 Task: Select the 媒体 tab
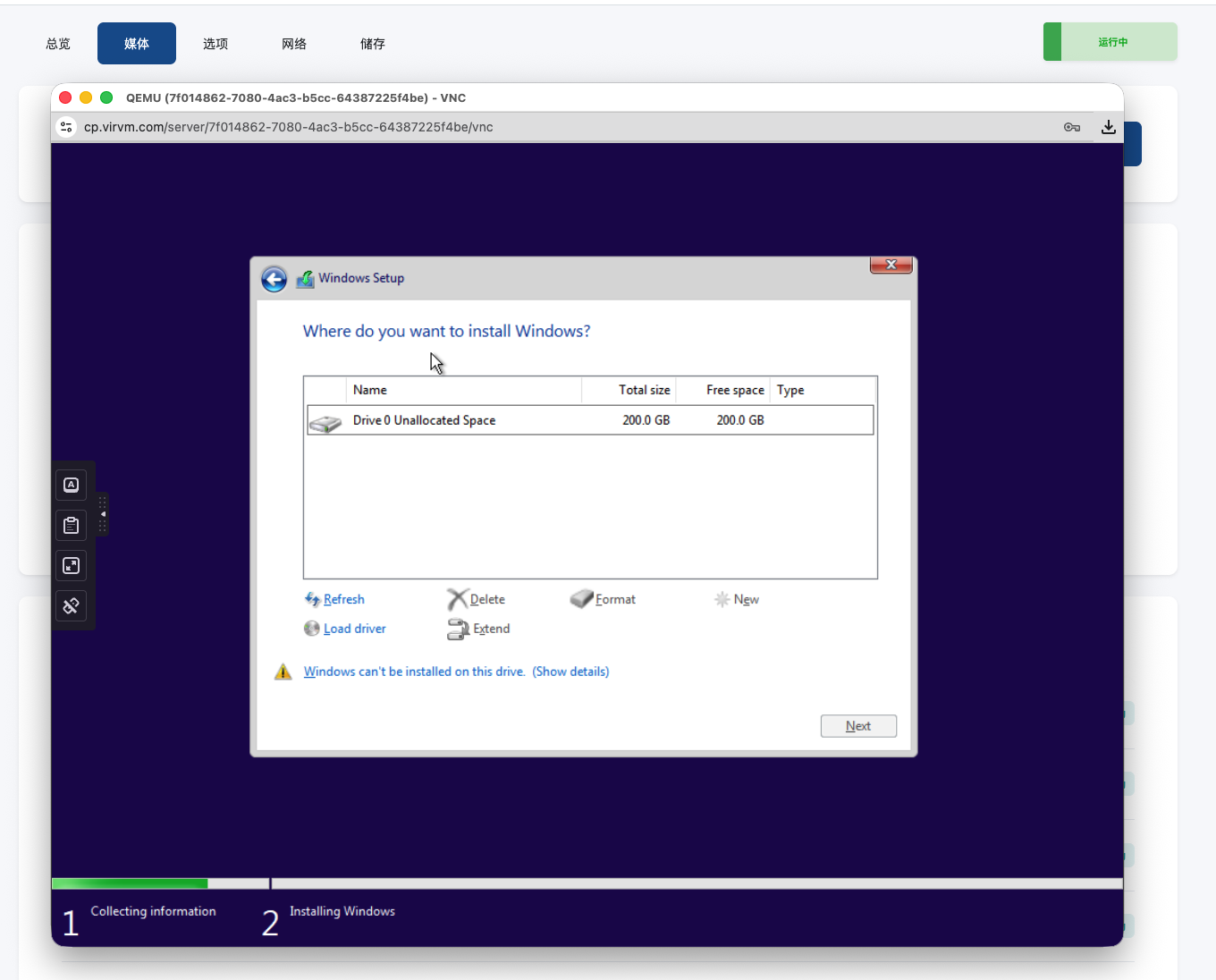[x=137, y=44]
